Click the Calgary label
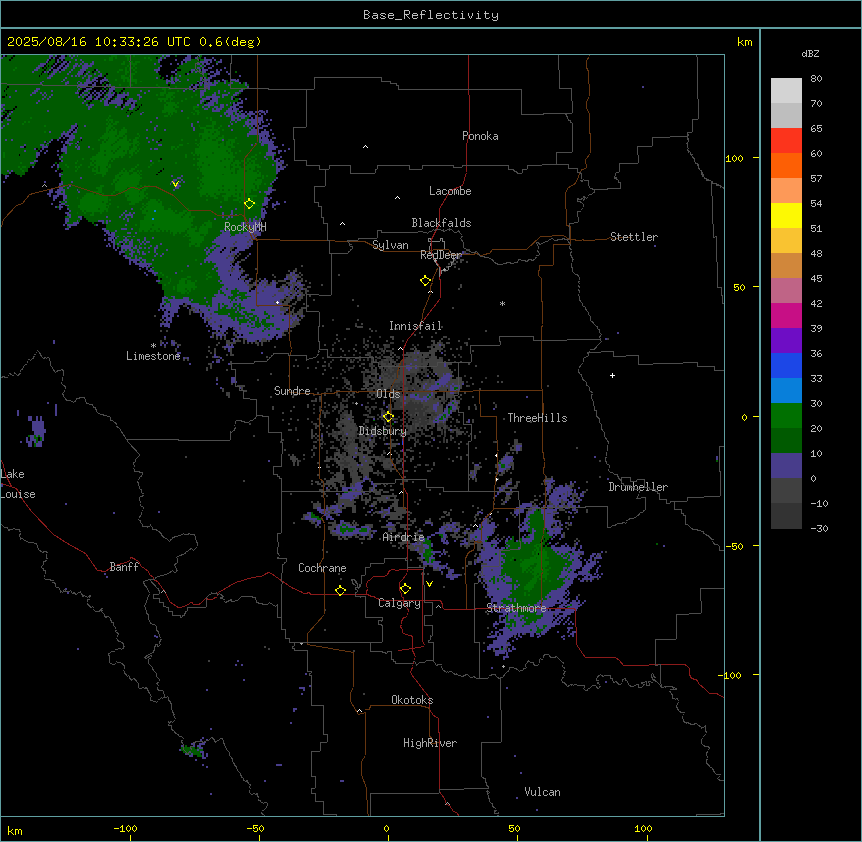The height and width of the screenshot is (842, 862). (399, 603)
